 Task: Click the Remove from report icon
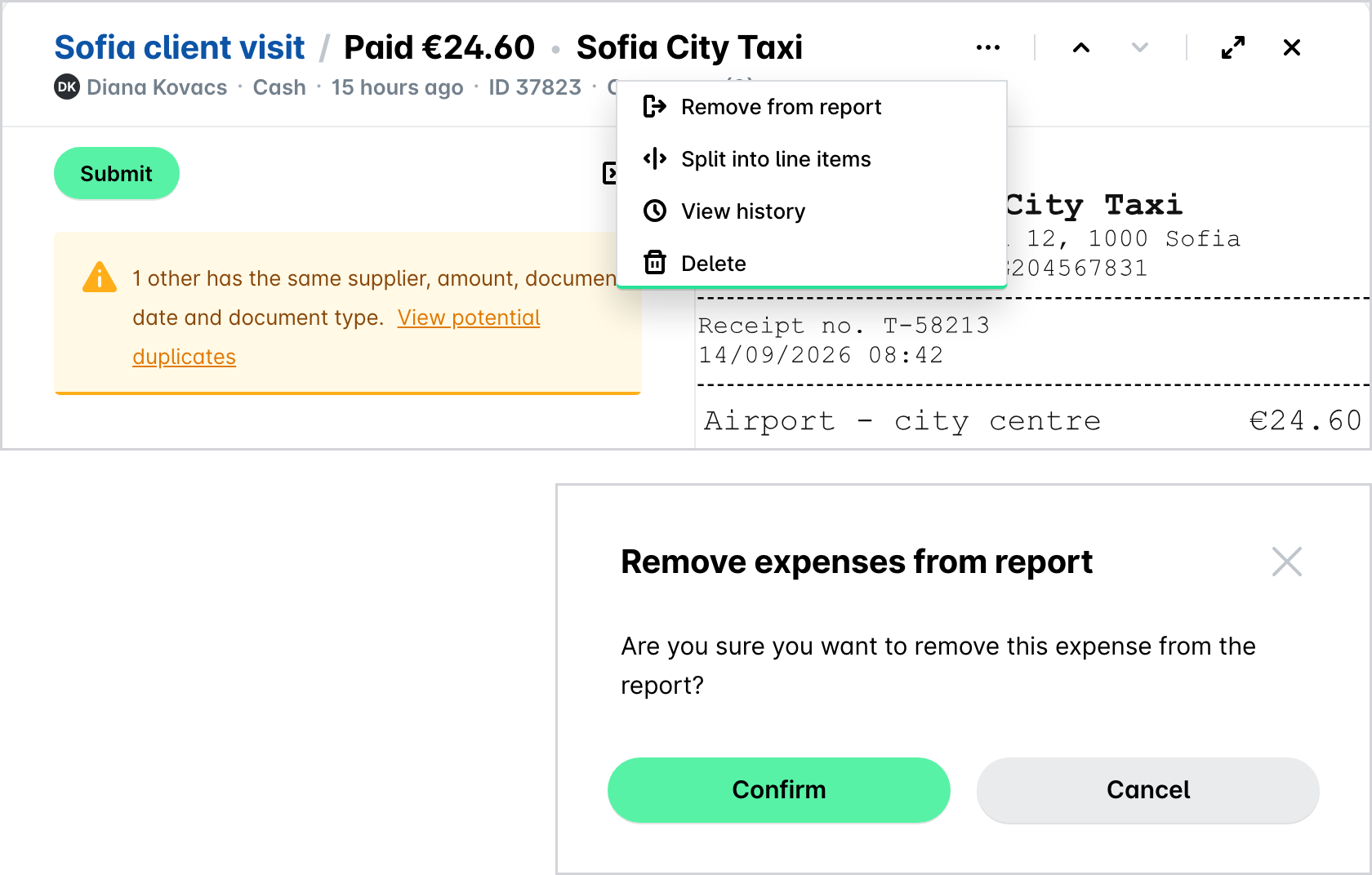point(655,107)
